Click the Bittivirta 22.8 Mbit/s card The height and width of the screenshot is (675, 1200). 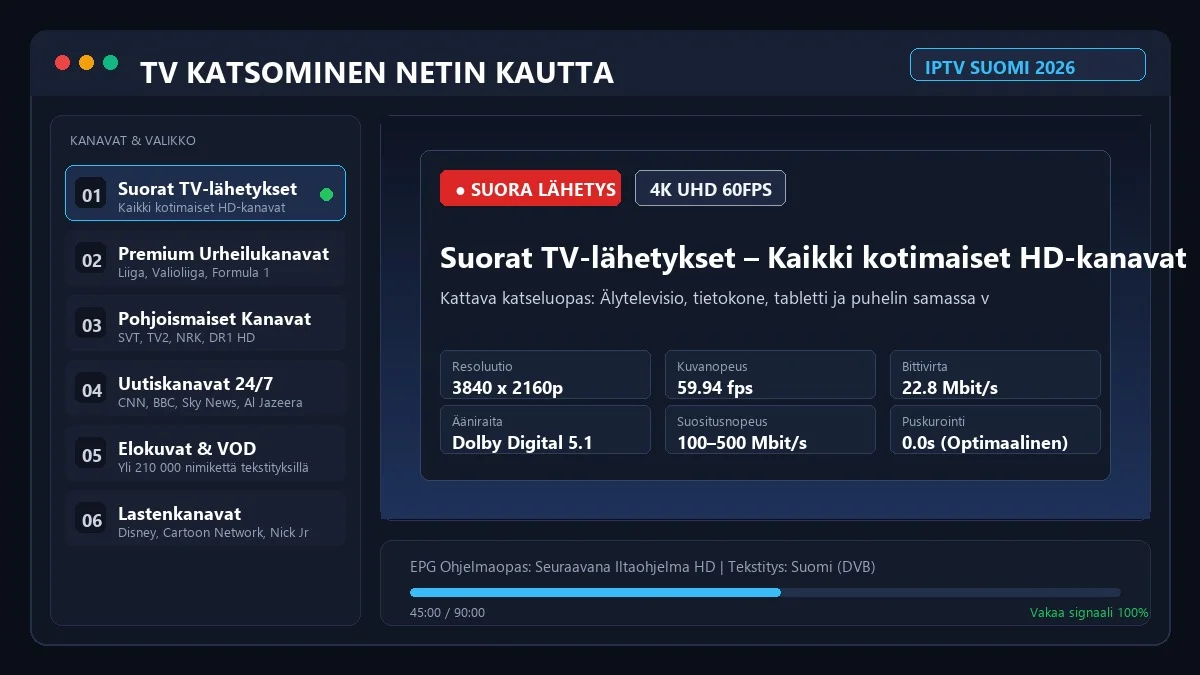995,375
